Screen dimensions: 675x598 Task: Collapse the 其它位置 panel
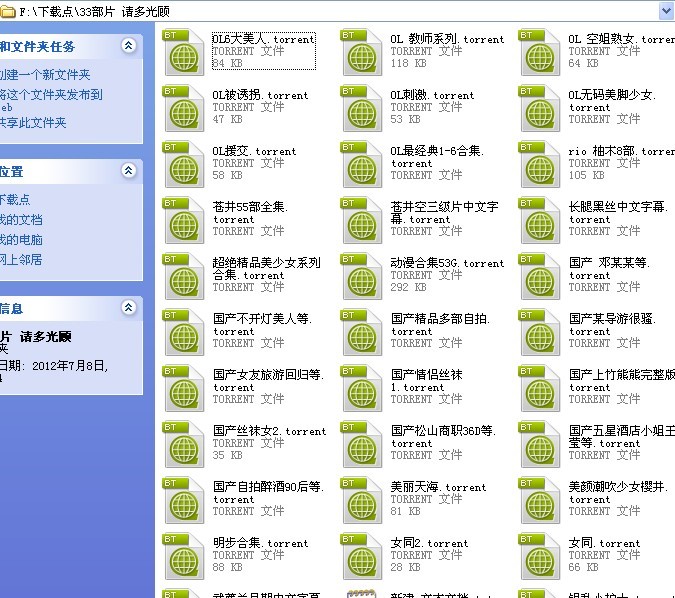[128, 170]
